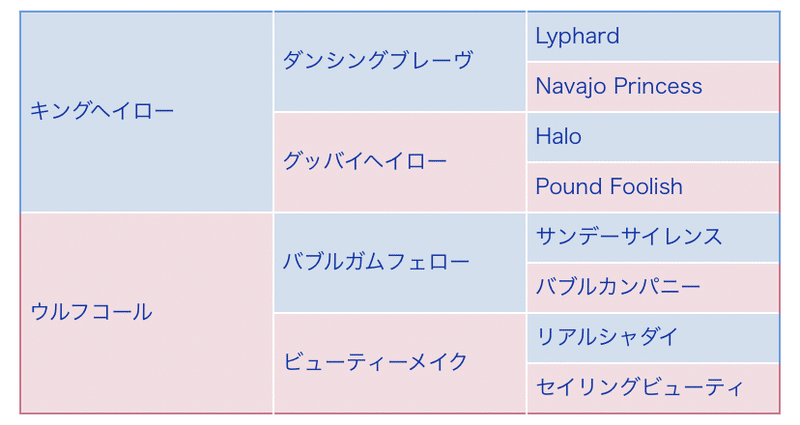Image resolution: width=800 pixels, height=425 pixels.
Task: Select the セイリングビューティ entry
Action: pos(654,388)
